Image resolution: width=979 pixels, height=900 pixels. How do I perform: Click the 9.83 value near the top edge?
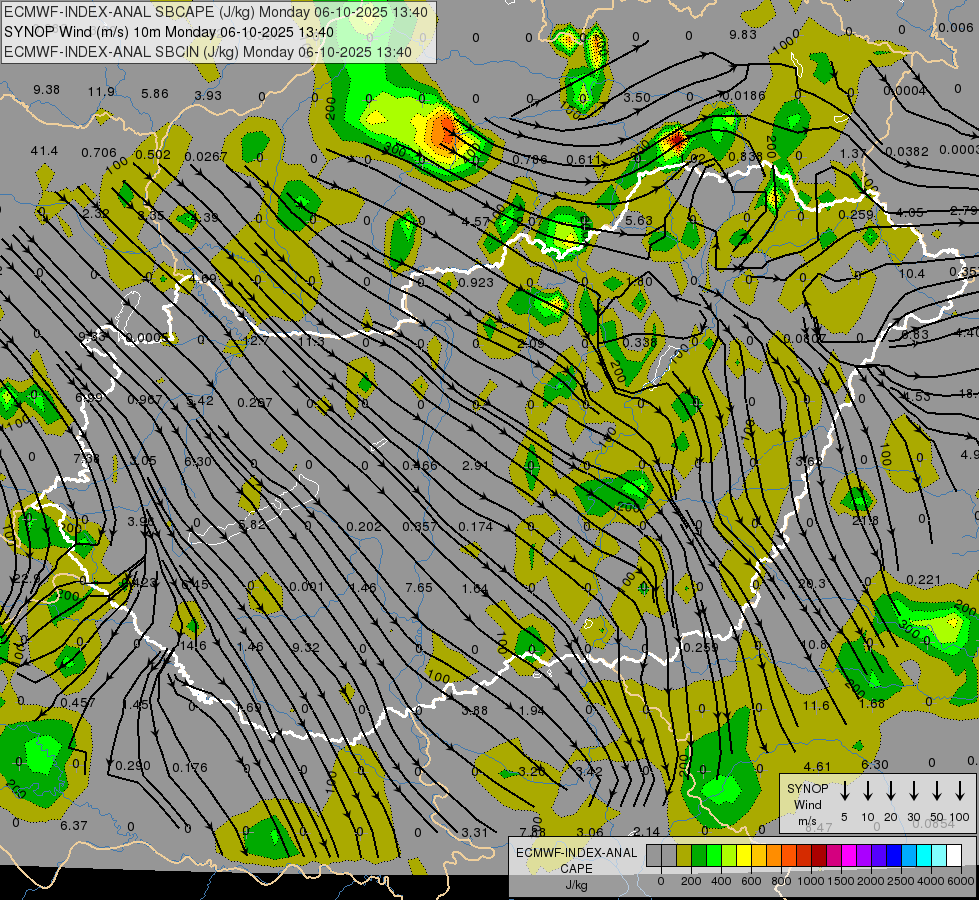743,34
